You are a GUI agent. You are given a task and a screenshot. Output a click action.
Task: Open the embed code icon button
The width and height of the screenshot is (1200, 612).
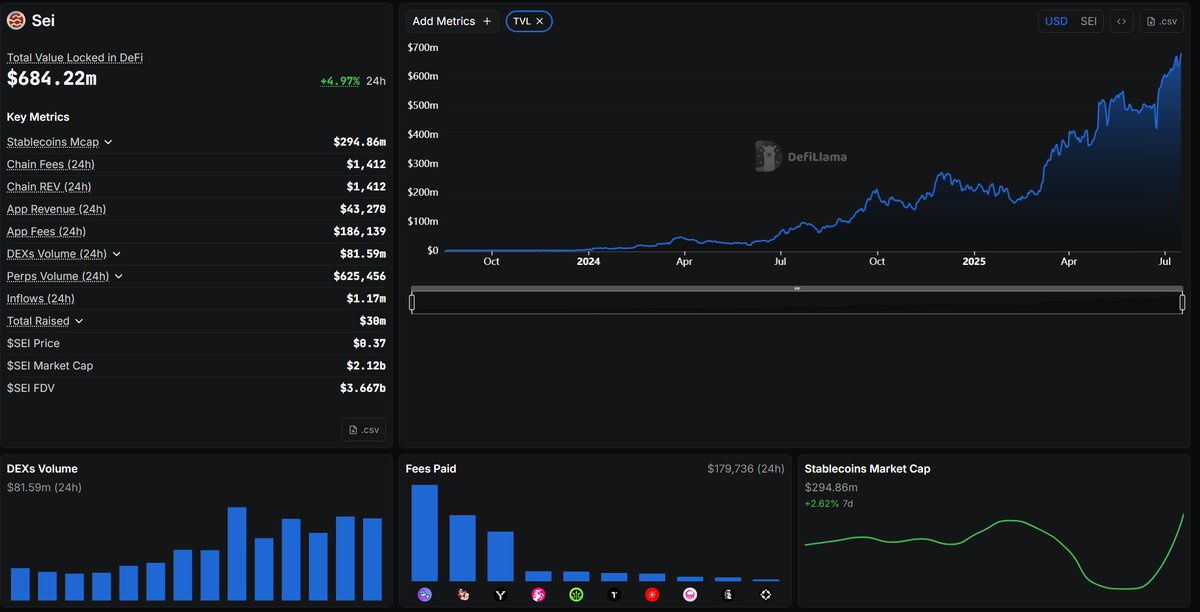1121,21
